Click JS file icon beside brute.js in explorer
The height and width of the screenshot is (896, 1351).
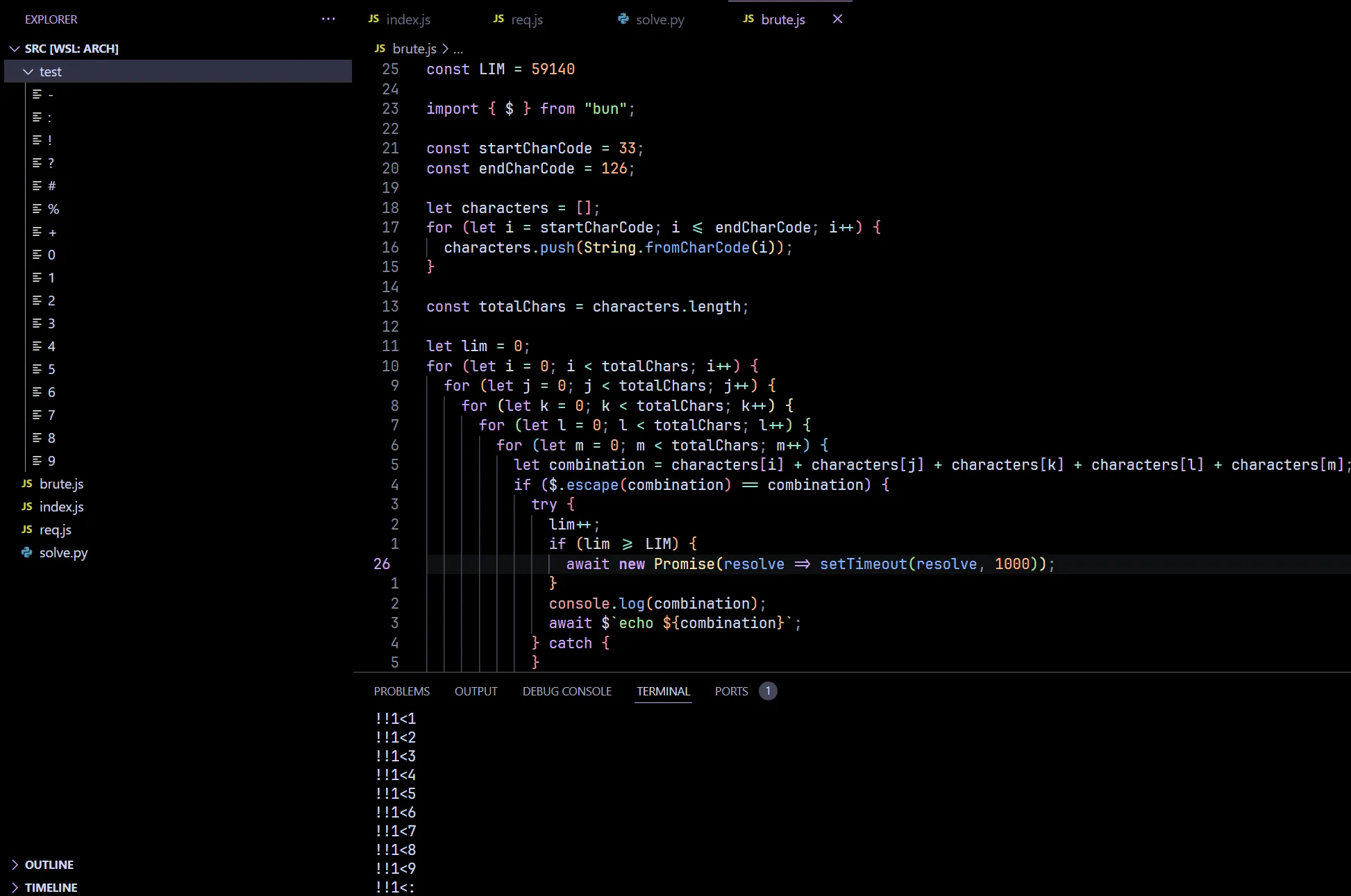pyautogui.click(x=27, y=484)
